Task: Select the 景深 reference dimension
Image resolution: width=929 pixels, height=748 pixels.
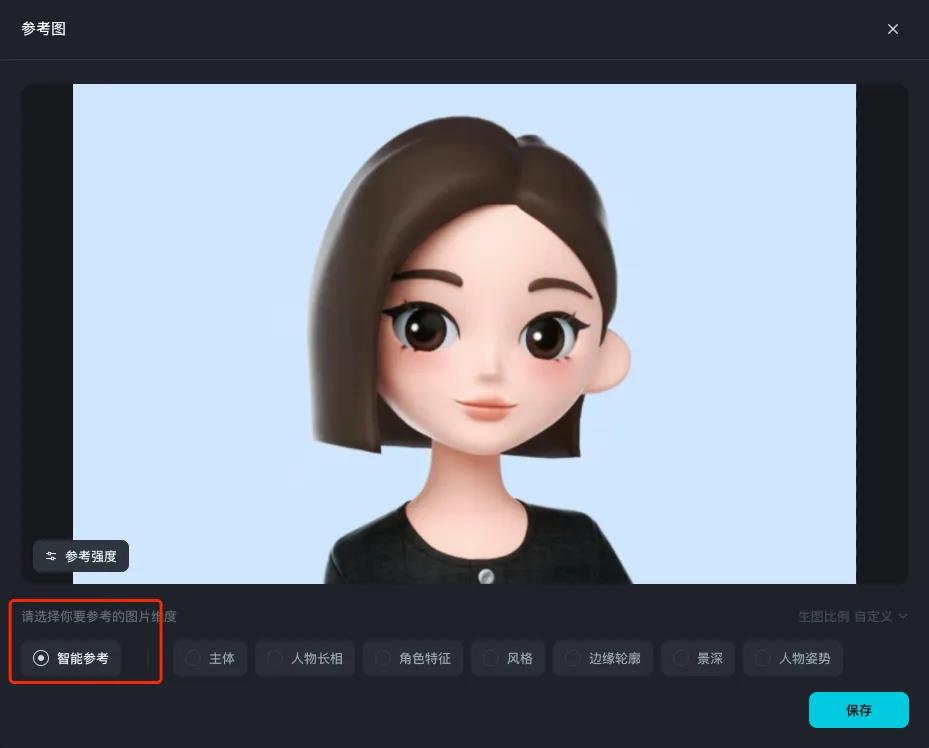Action: [x=697, y=658]
